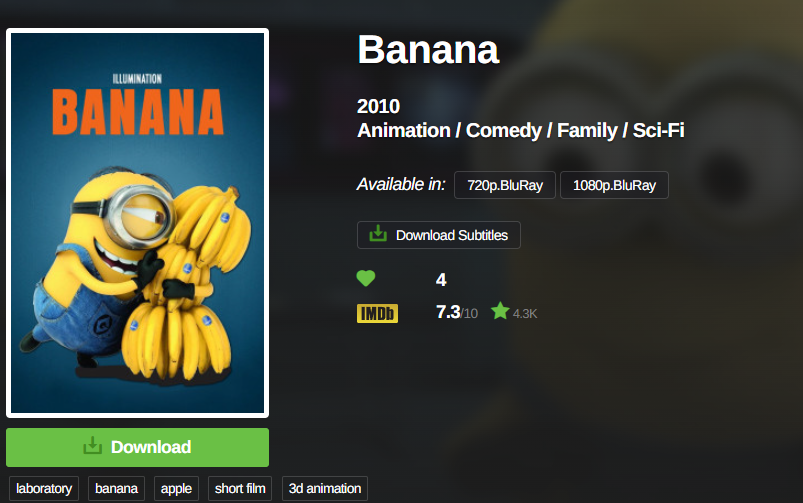Click the Animation / Comedy / Family / Sci-Fi genres line
803x503 pixels.
[521, 131]
